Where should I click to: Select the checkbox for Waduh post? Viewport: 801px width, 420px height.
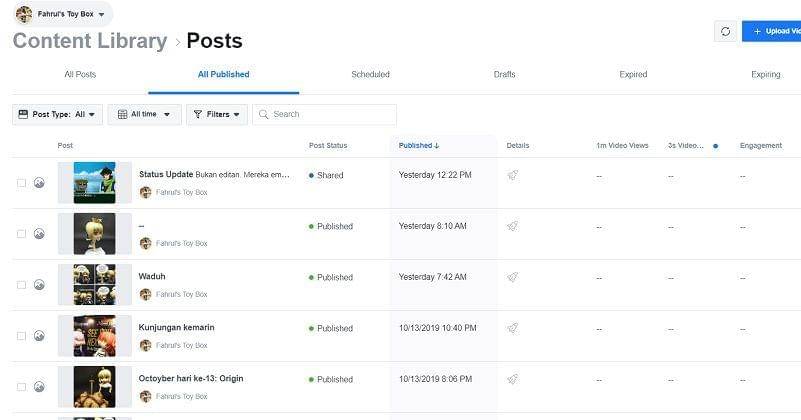[x=22, y=285]
